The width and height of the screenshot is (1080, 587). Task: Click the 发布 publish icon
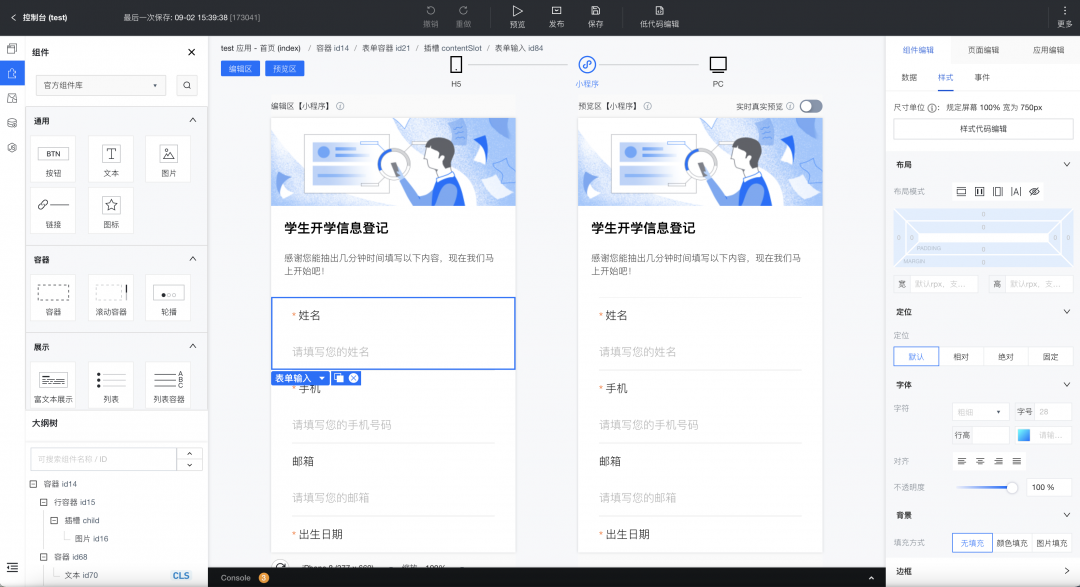(557, 10)
